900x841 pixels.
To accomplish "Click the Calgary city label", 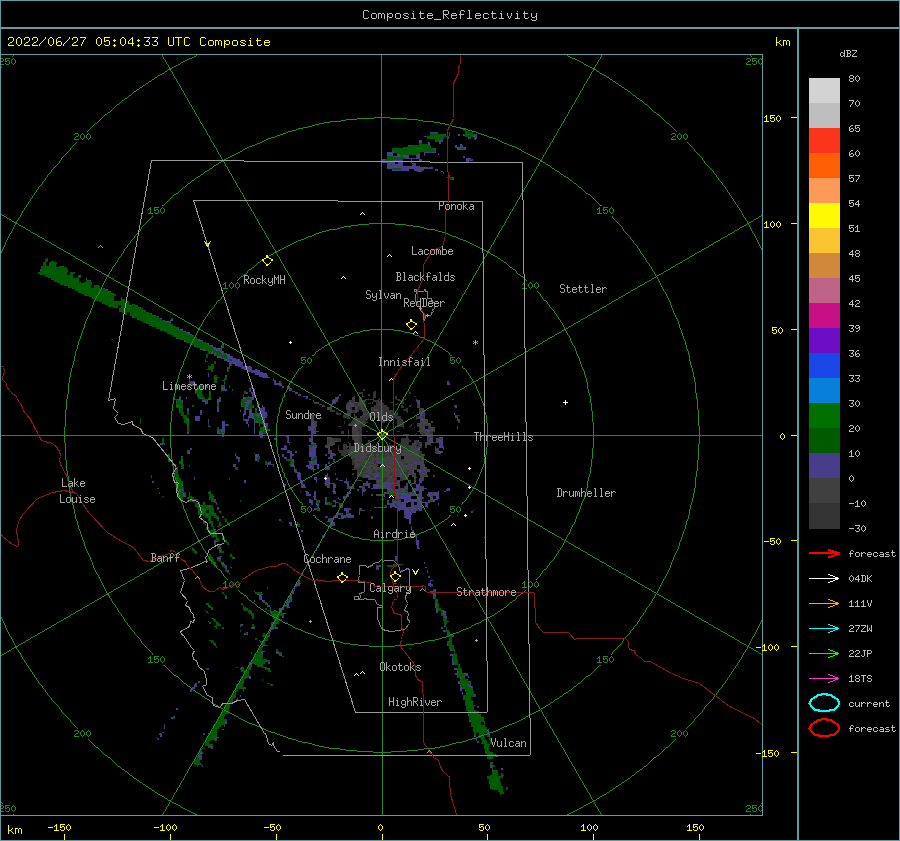I will [390, 588].
